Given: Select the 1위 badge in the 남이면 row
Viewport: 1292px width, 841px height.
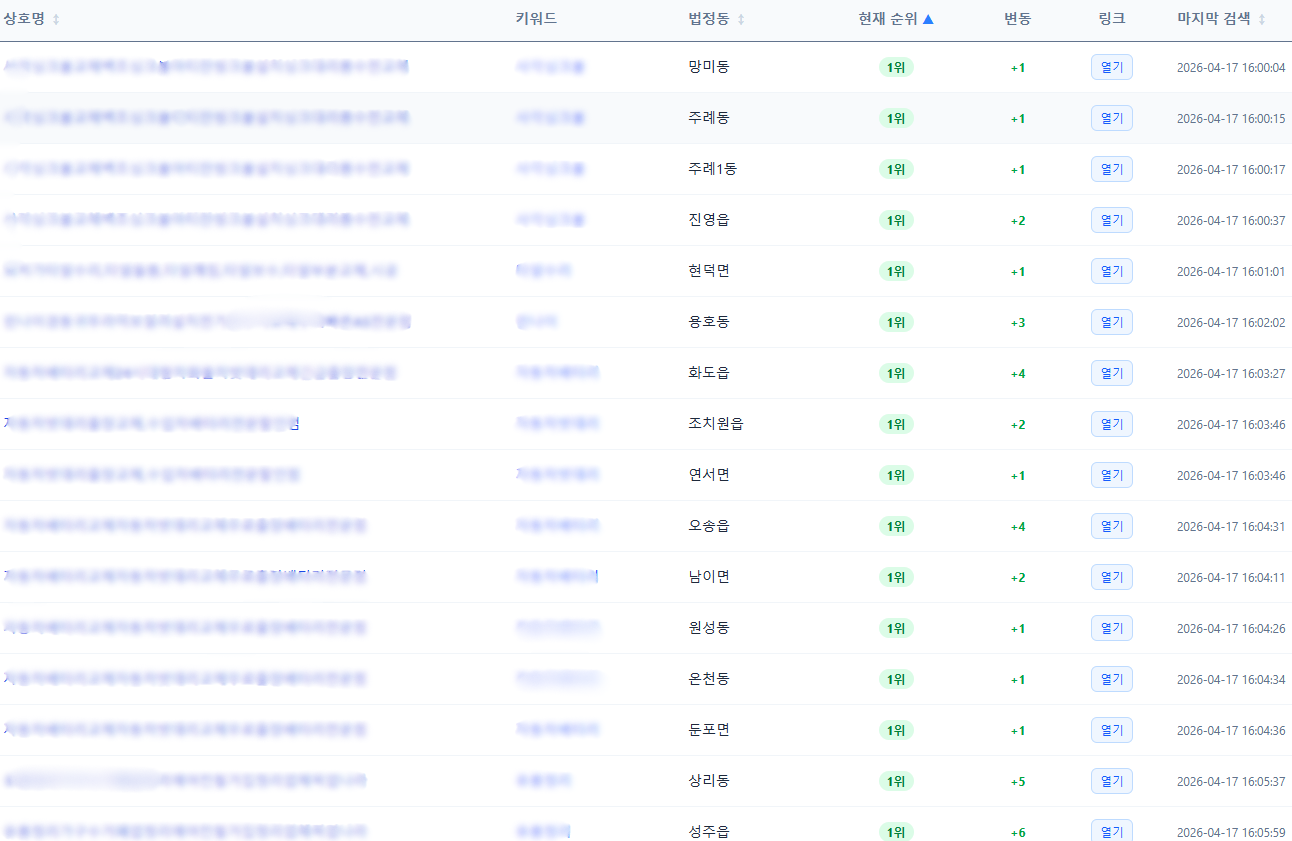Looking at the screenshot, I should coord(896,578).
